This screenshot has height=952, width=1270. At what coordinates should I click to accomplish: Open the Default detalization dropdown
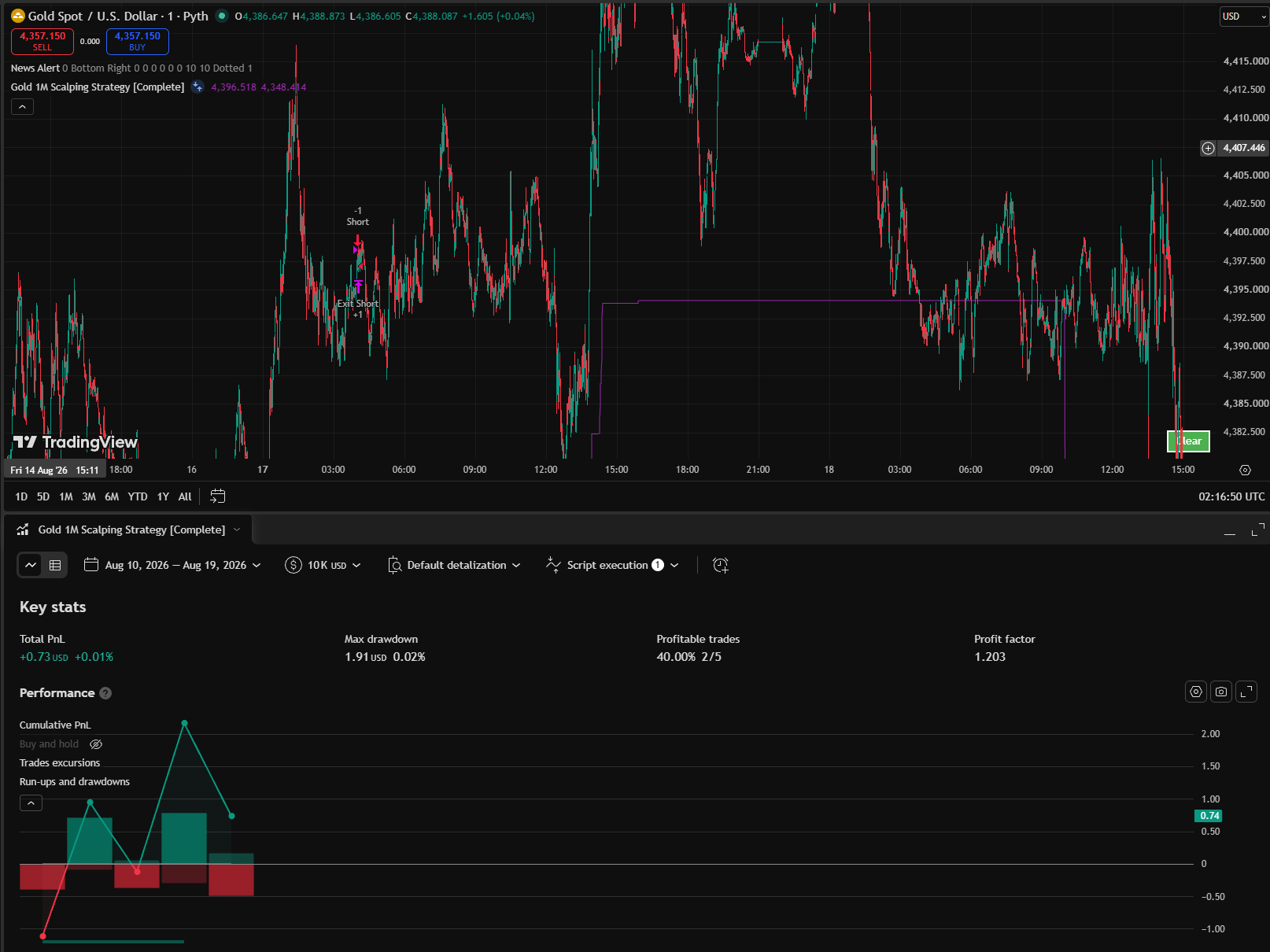click(x=454, y=565)
